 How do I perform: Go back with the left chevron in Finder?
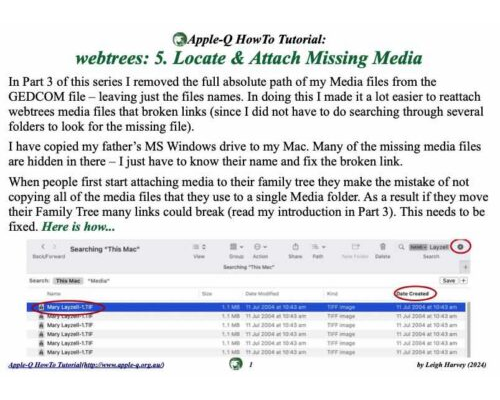(x=43, y=247)
